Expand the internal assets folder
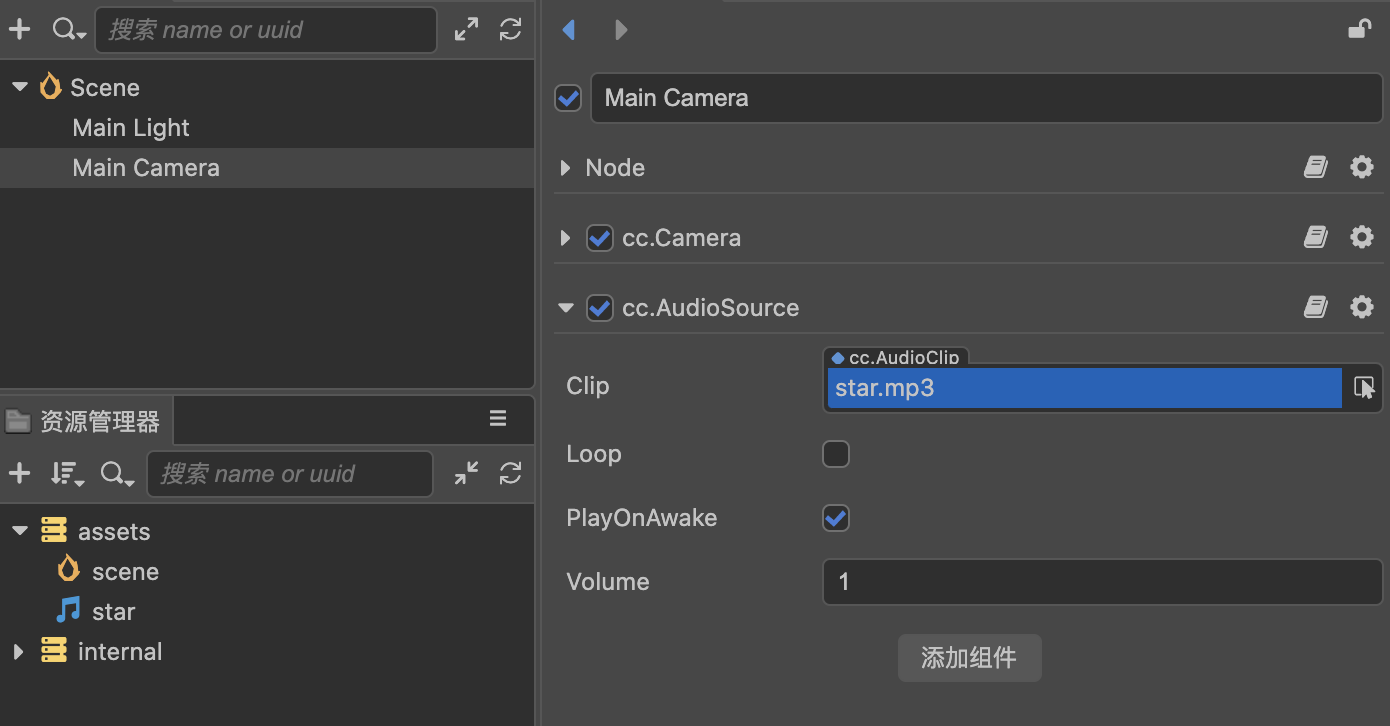 (x=18, y=652)
